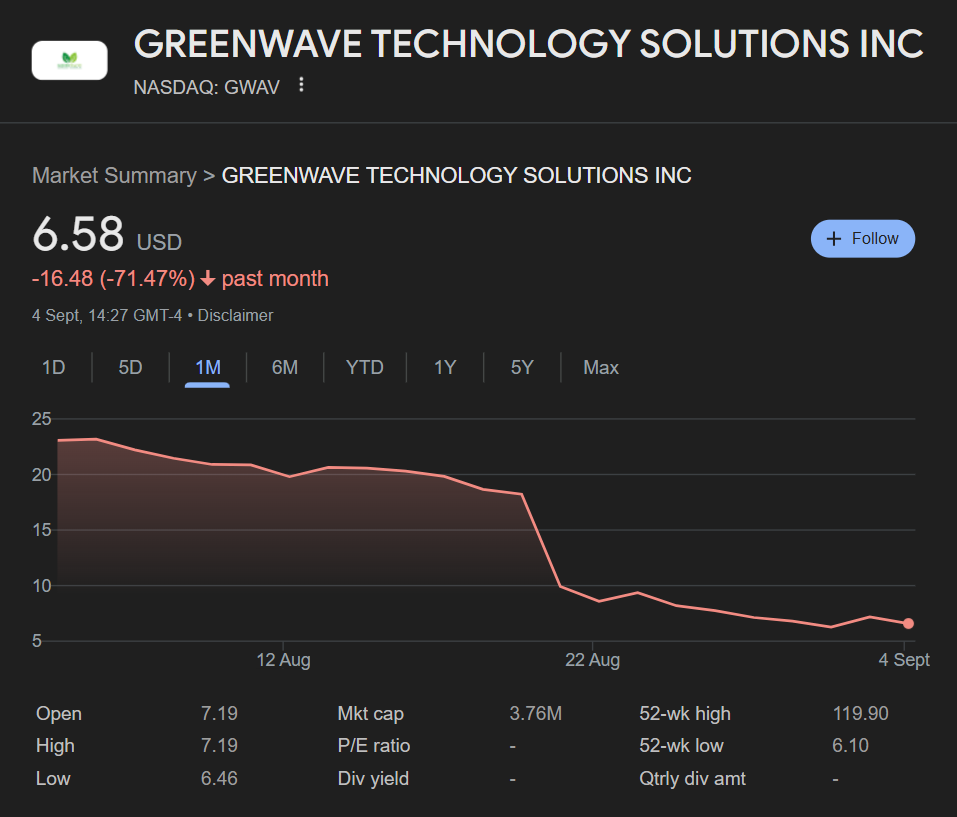Click the 52-wk high value 119.90

(861, 713)
